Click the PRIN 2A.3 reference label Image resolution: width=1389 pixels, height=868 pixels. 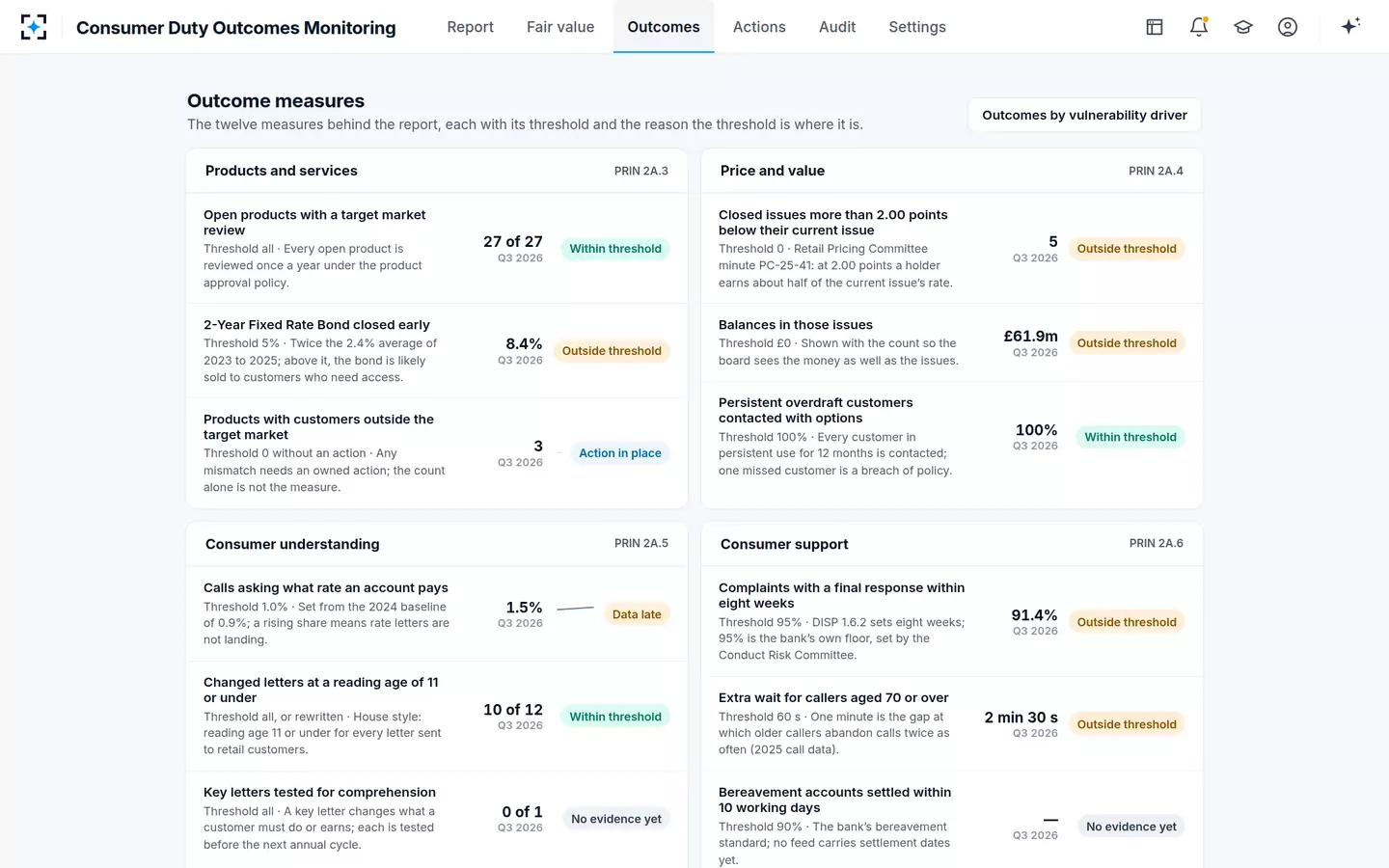(641, 171)
